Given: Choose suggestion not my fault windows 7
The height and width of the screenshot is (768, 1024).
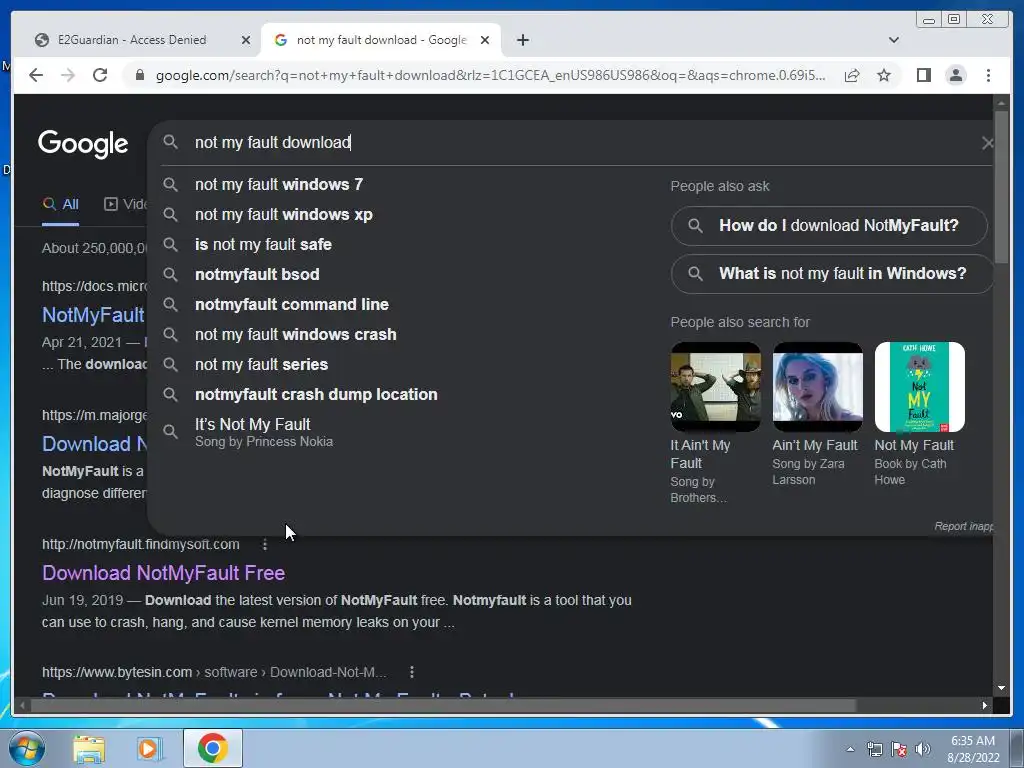Looking at the screenshot, I should click(278, 184).
